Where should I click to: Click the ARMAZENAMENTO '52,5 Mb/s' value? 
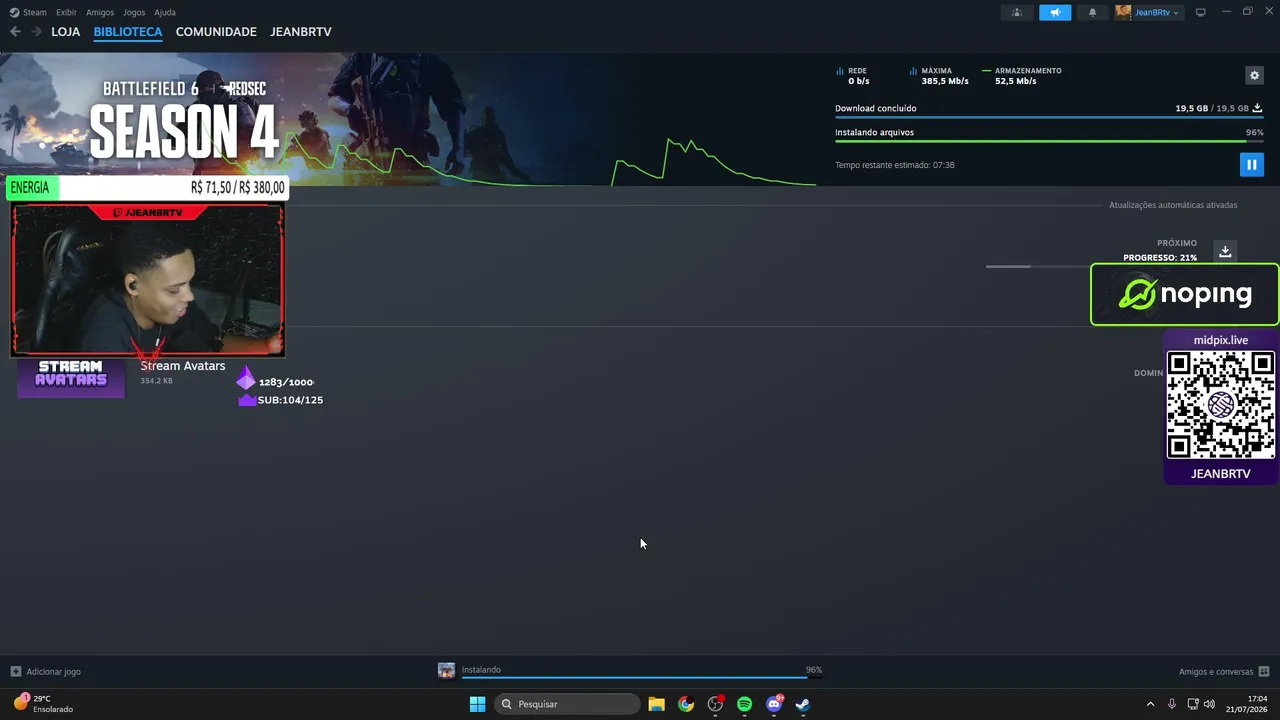(x=1016, y=81)
